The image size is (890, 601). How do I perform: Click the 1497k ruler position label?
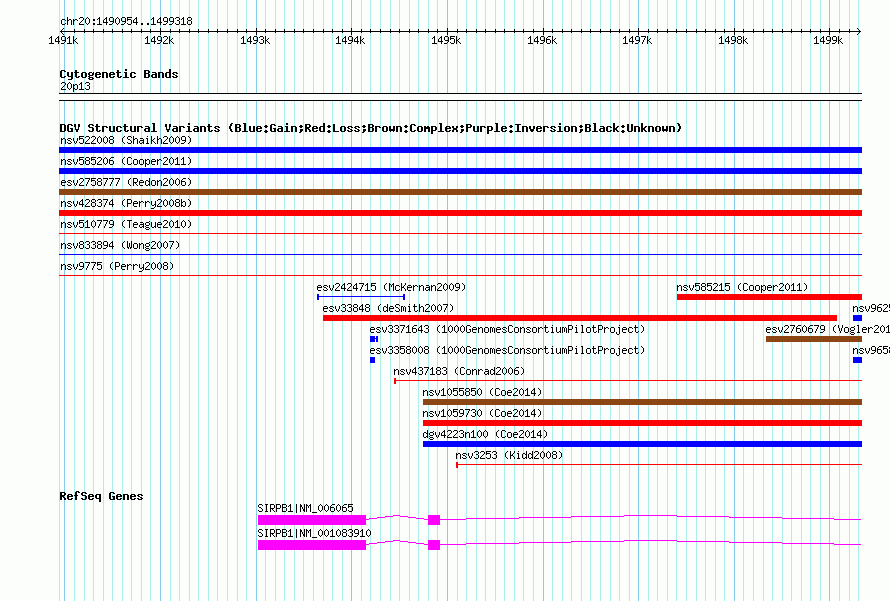(637, 40)
